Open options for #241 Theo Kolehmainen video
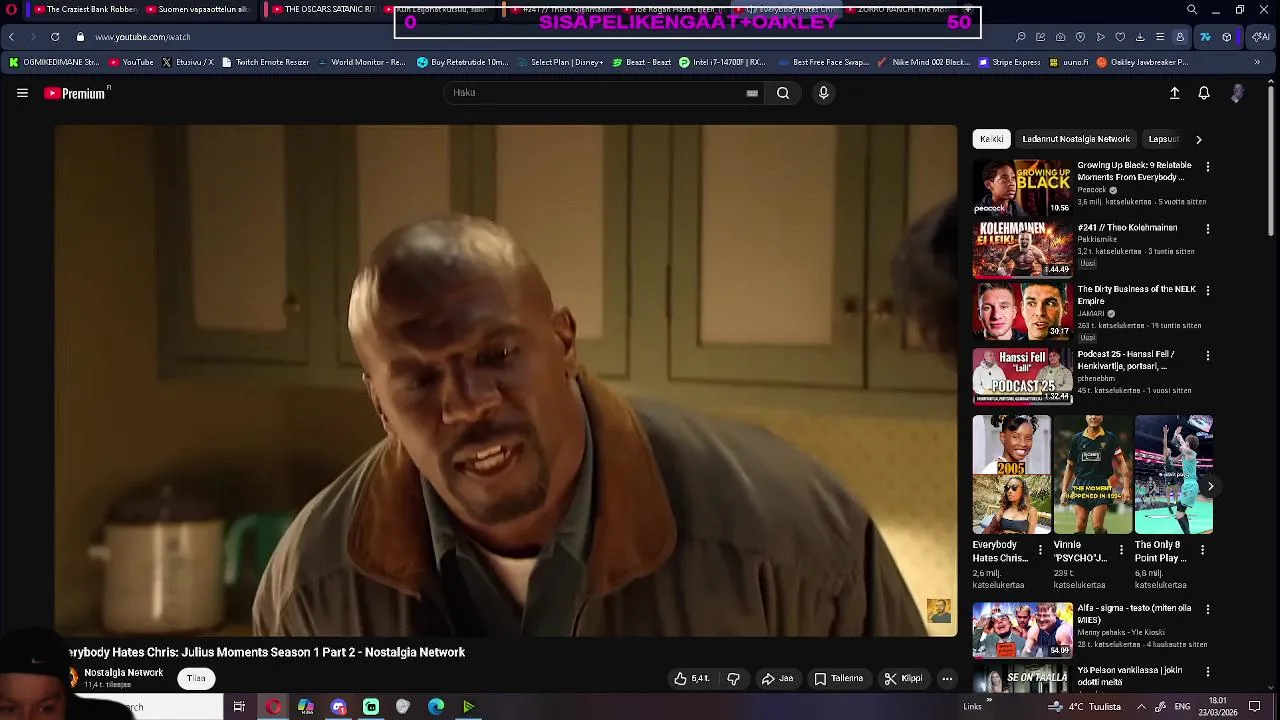The width and height of the screenshot is (1280, 720). click(x=1207, y=229)
